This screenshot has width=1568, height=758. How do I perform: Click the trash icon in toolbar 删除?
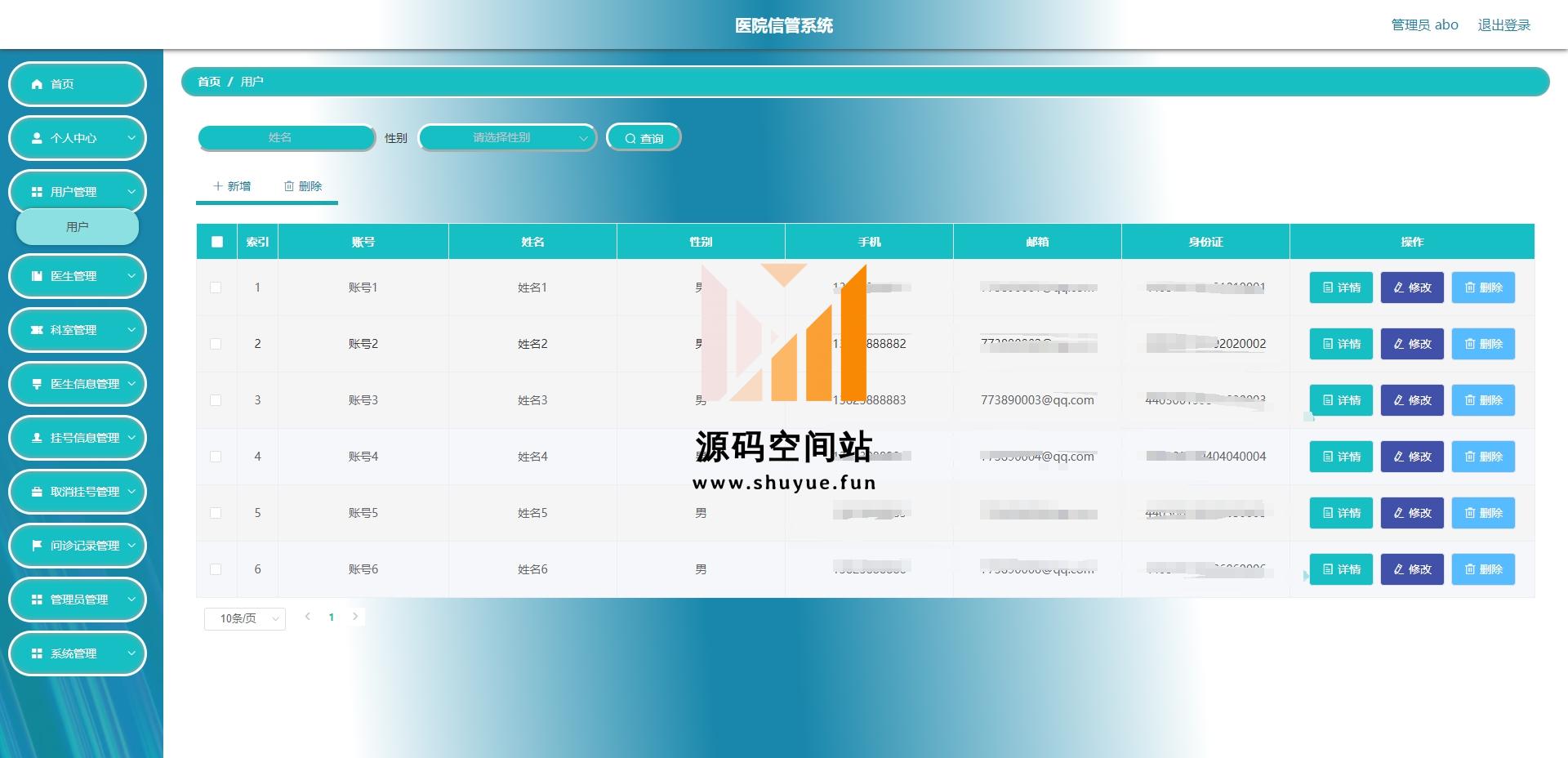(289, 186)
